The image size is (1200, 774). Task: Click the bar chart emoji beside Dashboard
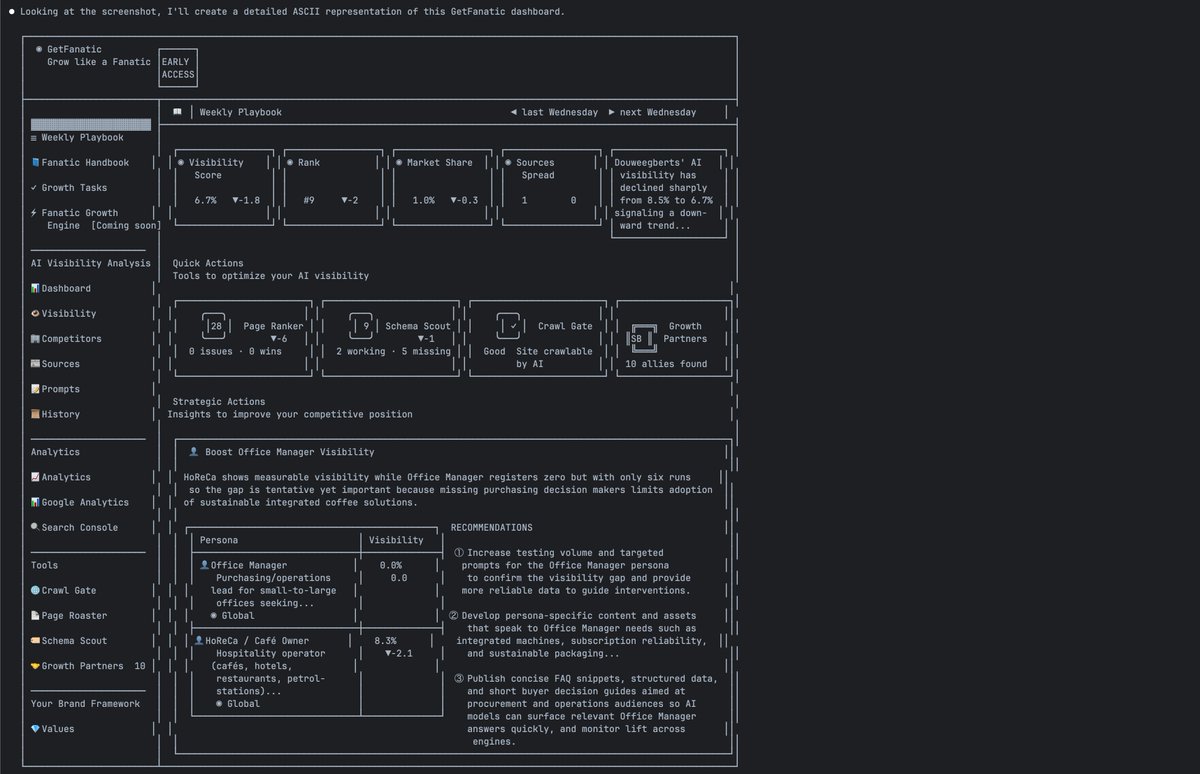tap(35, 289)
